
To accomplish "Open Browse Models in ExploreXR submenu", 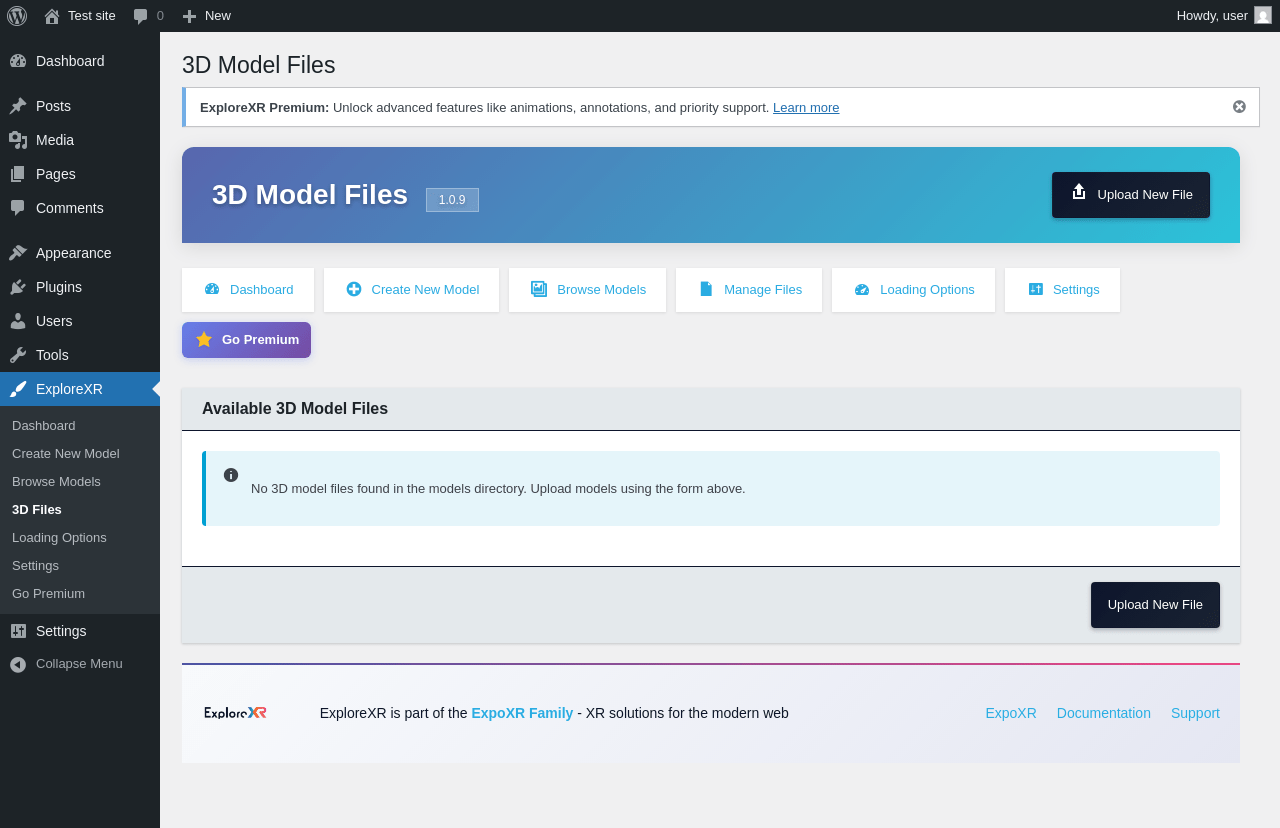I will point(56,482).
